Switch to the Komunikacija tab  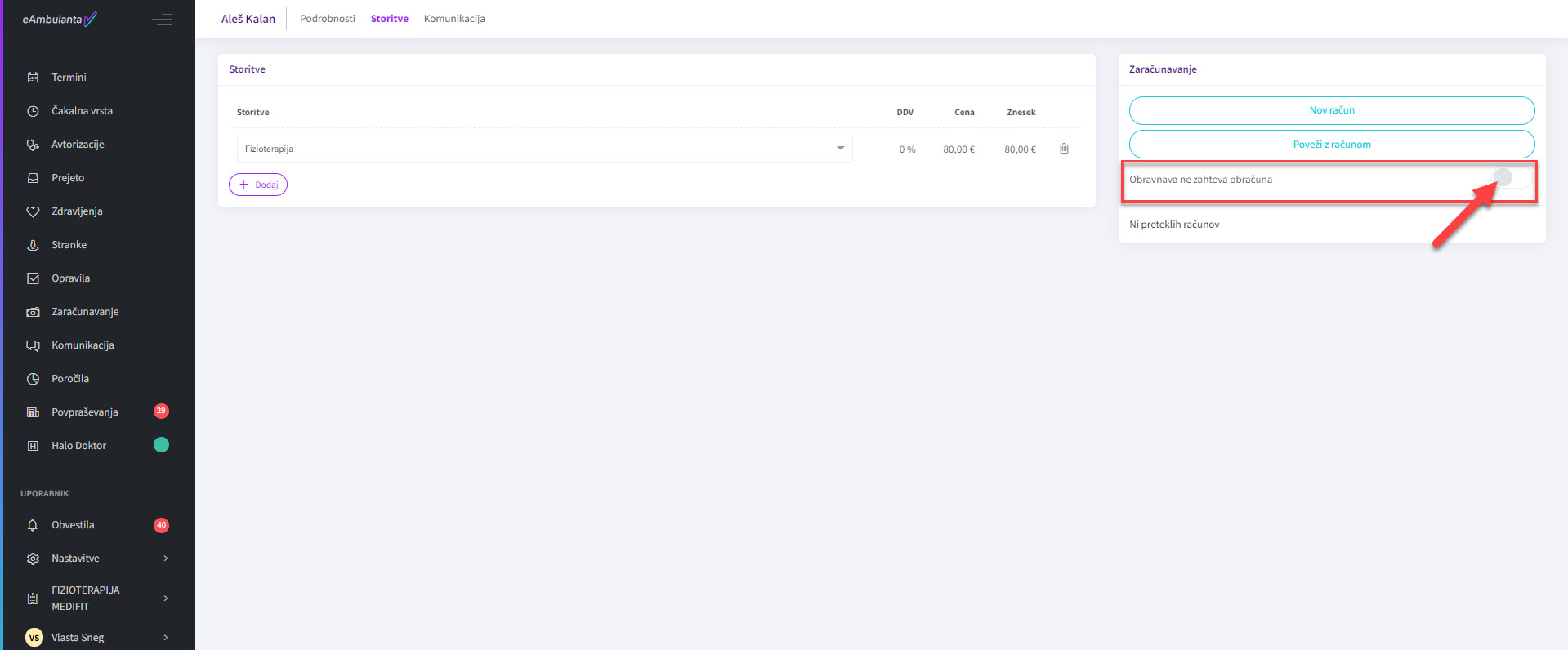(x=454, y=19)
